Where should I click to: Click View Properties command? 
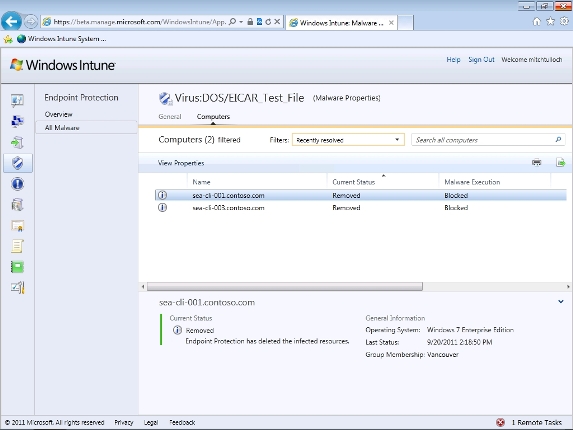(181, 163)
